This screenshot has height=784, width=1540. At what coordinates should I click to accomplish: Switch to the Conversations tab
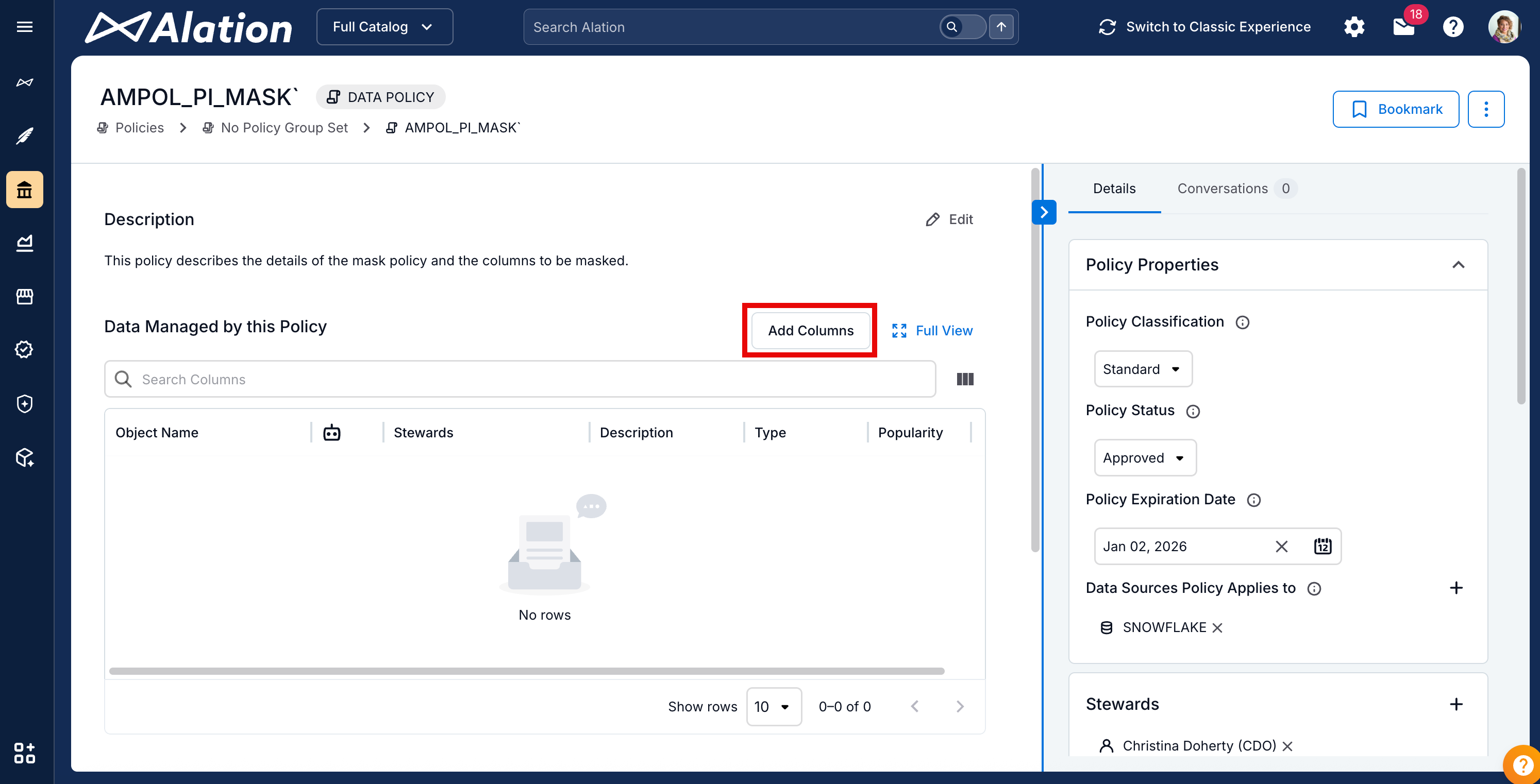pyautogui.click(x=1223, y=189)
